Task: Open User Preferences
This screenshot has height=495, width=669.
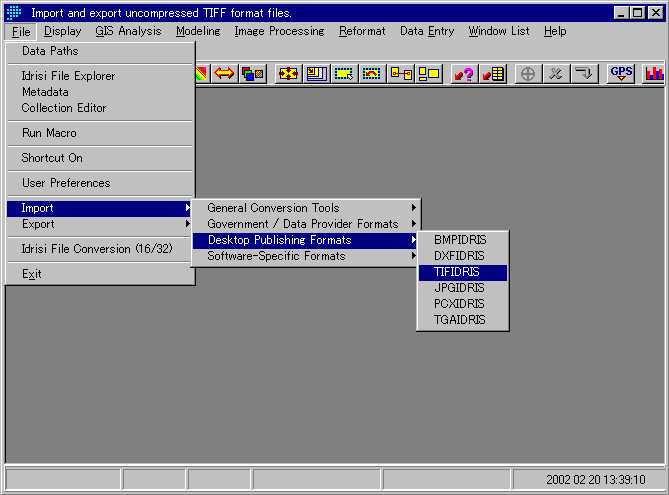Action: click(x=101, y=183)
